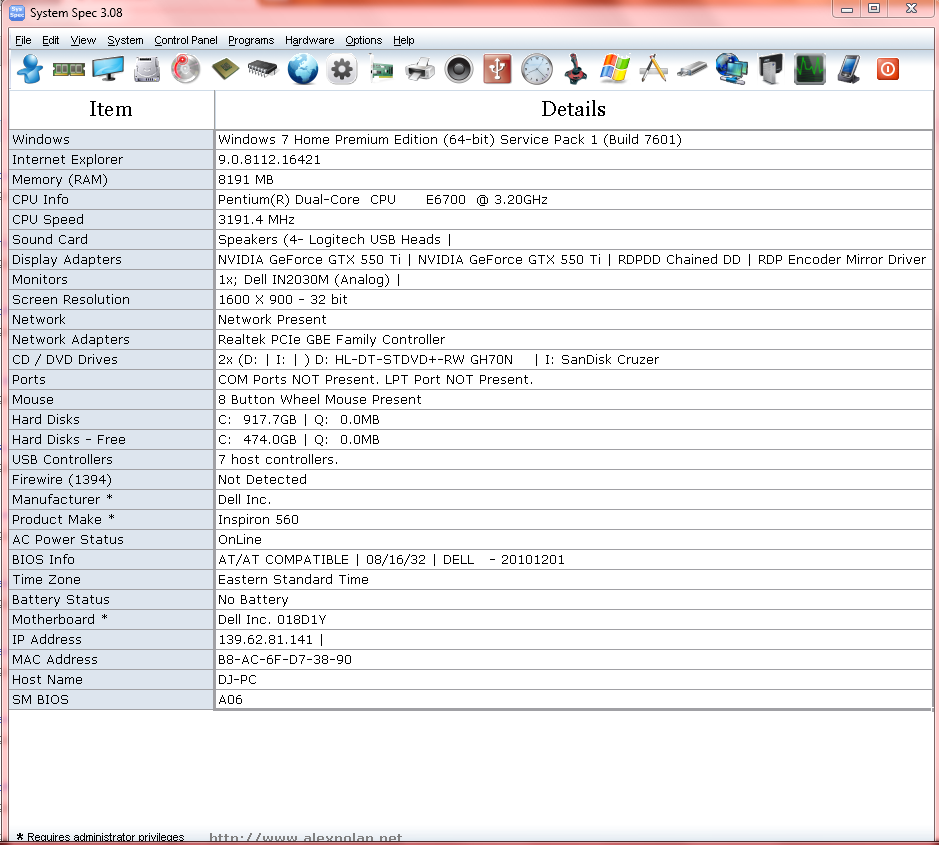Select the 8191 MB memory value
The height and width of the screenshot is (845, 939).
(x=246, y=180)
